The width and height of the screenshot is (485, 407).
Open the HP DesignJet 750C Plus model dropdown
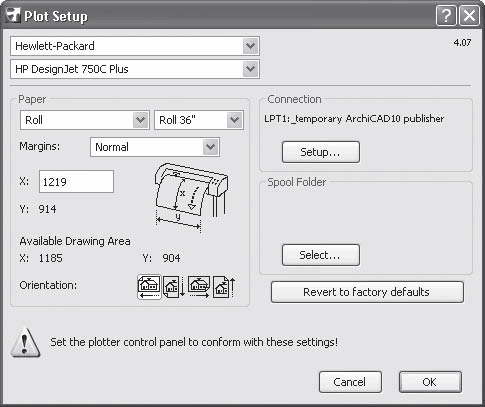coord(135,69)
